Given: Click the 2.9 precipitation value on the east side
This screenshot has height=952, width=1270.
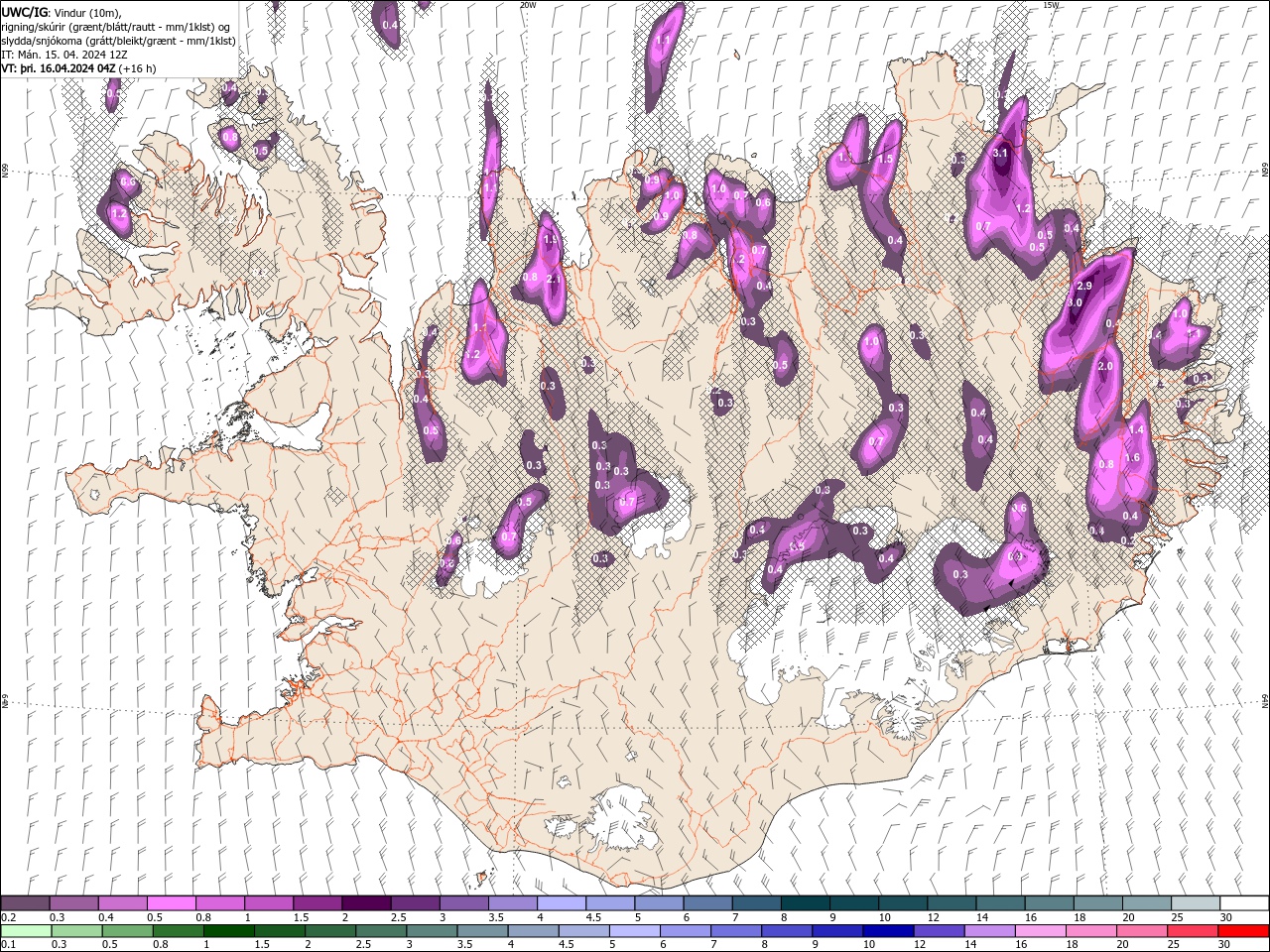Looking at the screenshot, I should pyautogui.click(x=1083, y=286).
